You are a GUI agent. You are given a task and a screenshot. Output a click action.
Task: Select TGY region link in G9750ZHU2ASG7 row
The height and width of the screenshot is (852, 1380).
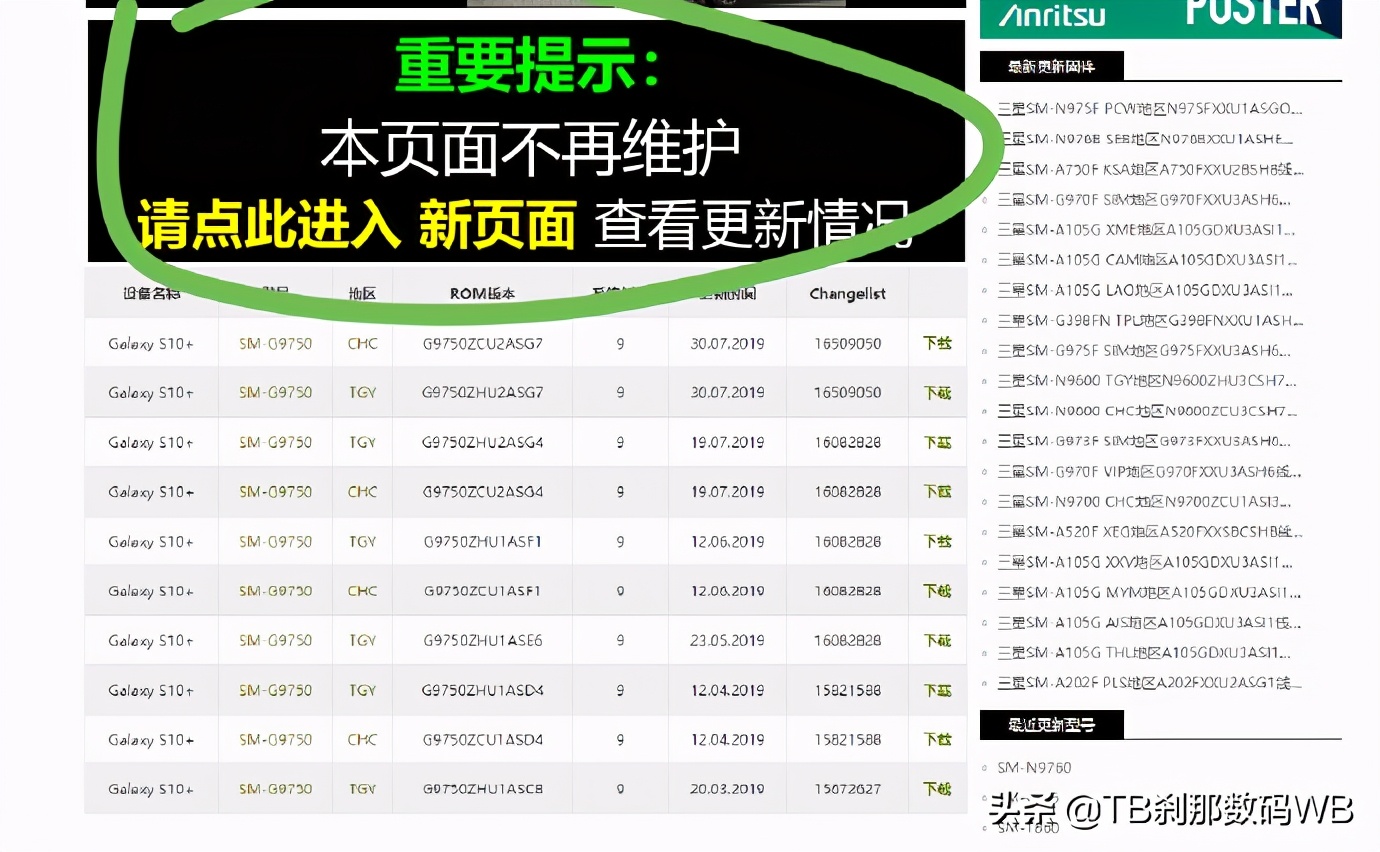coord(362,393)
